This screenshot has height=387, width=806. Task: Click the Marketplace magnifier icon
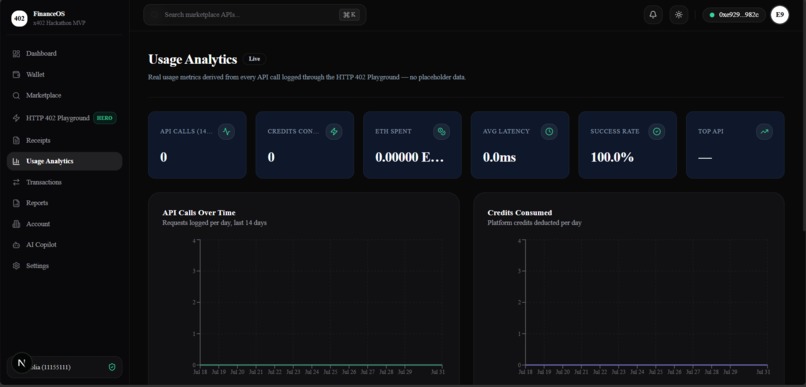pyautogui.click(x=16, y=96)
